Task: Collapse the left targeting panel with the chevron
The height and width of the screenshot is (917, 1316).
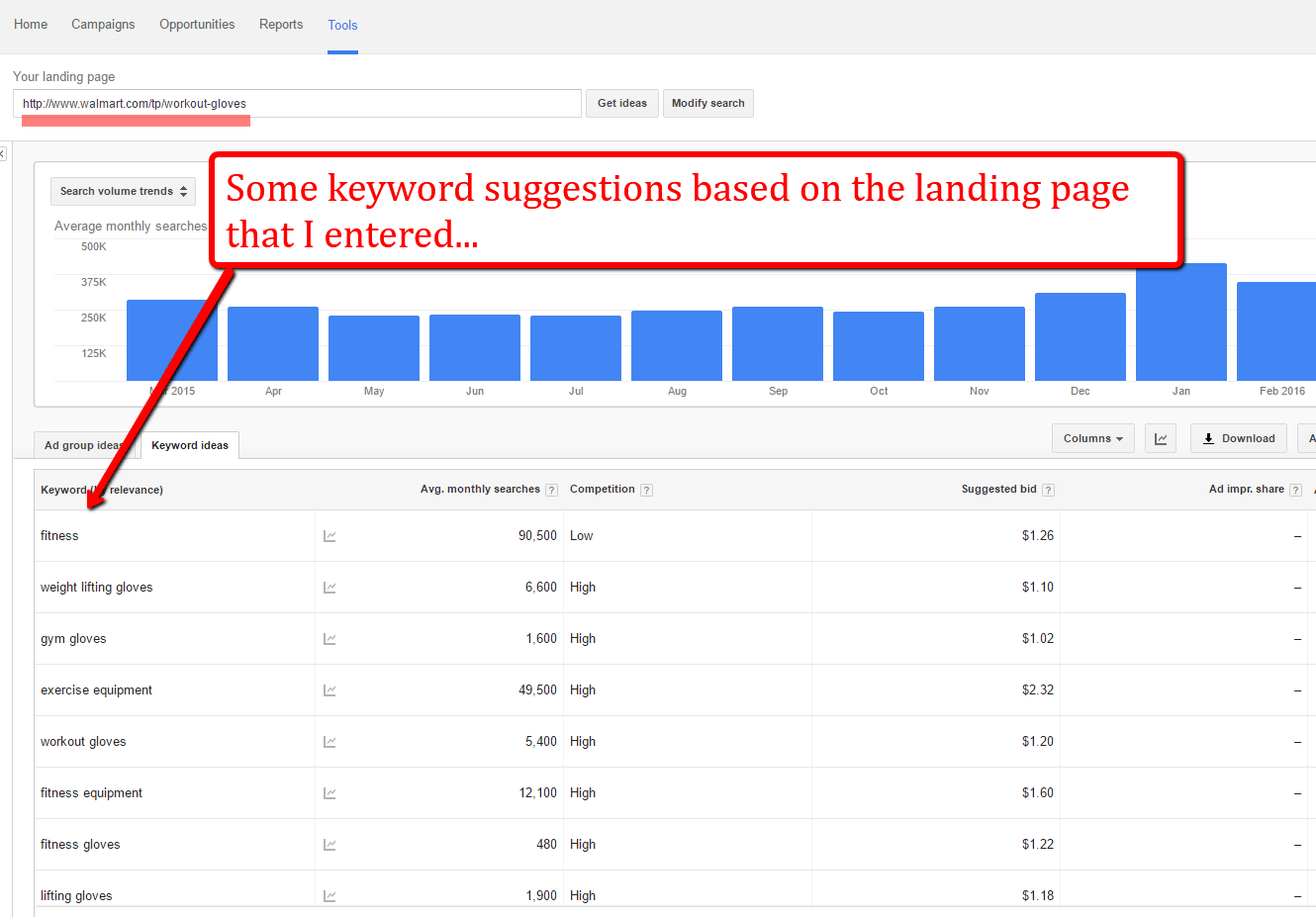Action: coord(4,153)
